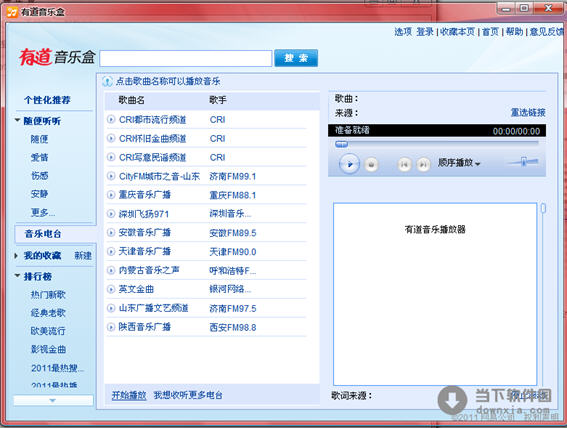Viewport: 567px width, 428px height.
Task: Click the search input field
Action: pyautogui.click(x=186, y=59)
